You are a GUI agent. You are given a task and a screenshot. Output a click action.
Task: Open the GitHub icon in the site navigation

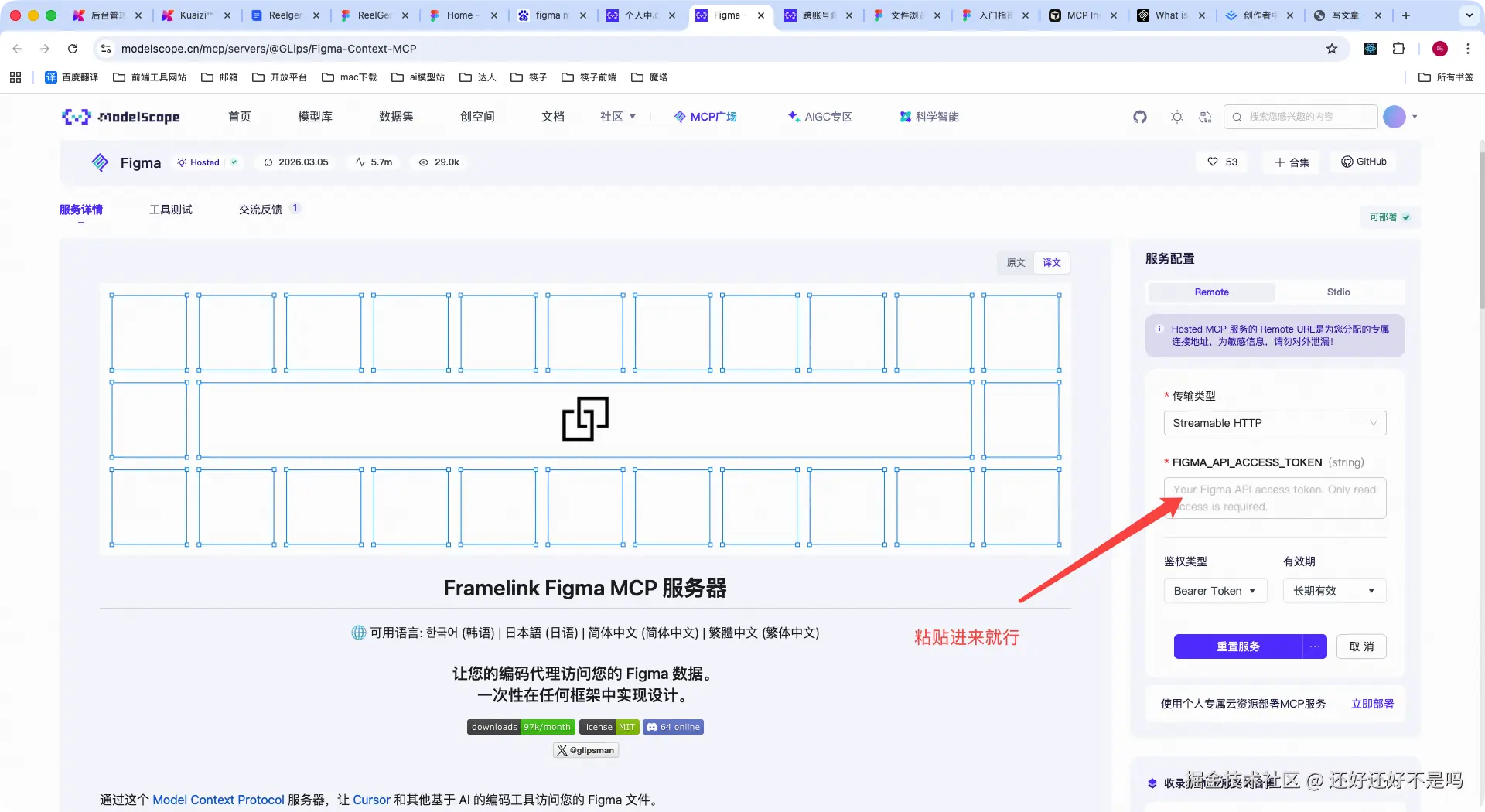pyautogui.click(x=1140, y=117)
